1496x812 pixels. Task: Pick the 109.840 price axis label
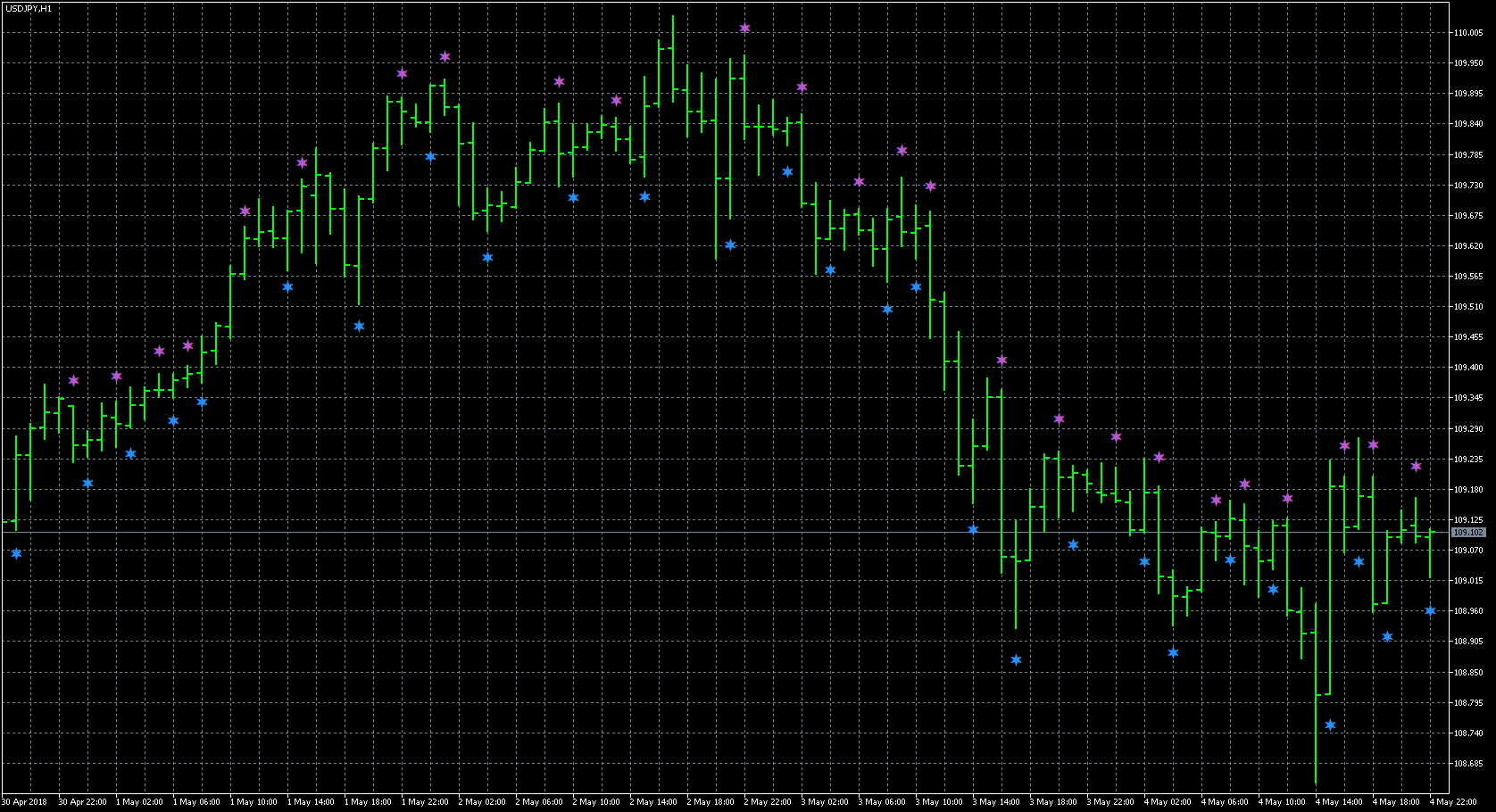[1468, 124]
